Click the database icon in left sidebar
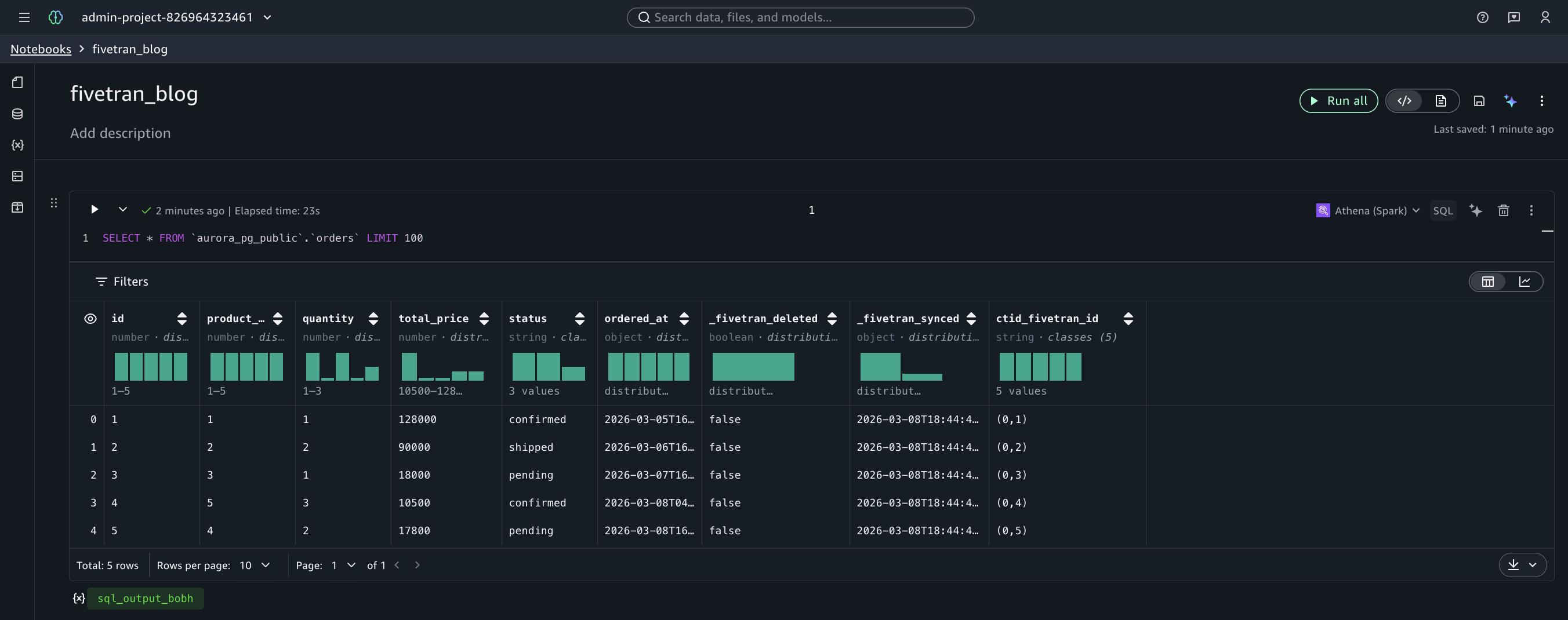 pyautogui.click(x=17, y=114)
